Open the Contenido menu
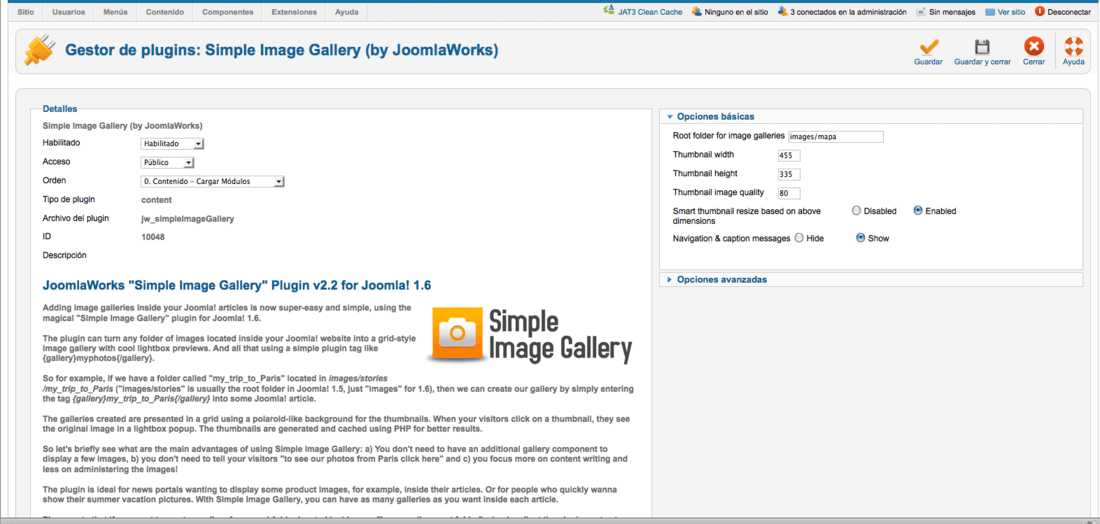Screen dimensions: 1100x524 [165, 12]
